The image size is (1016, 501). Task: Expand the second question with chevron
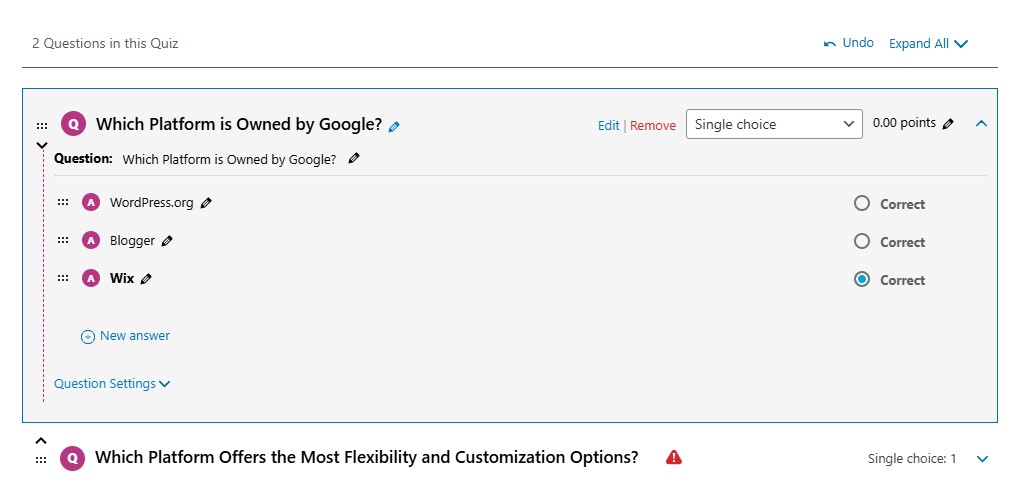click(x=982, y=459)
